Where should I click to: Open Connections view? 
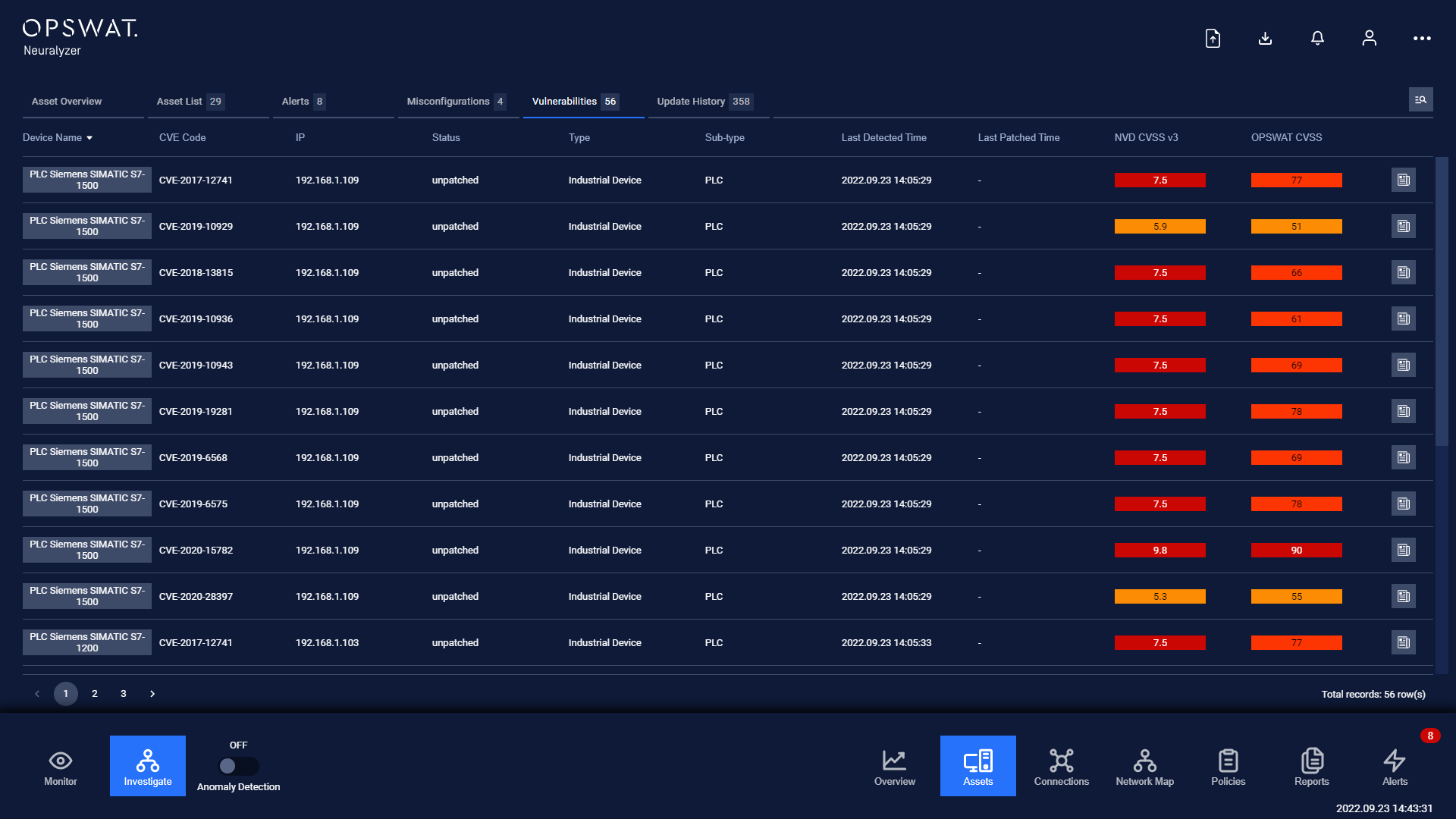point(1062,766)
